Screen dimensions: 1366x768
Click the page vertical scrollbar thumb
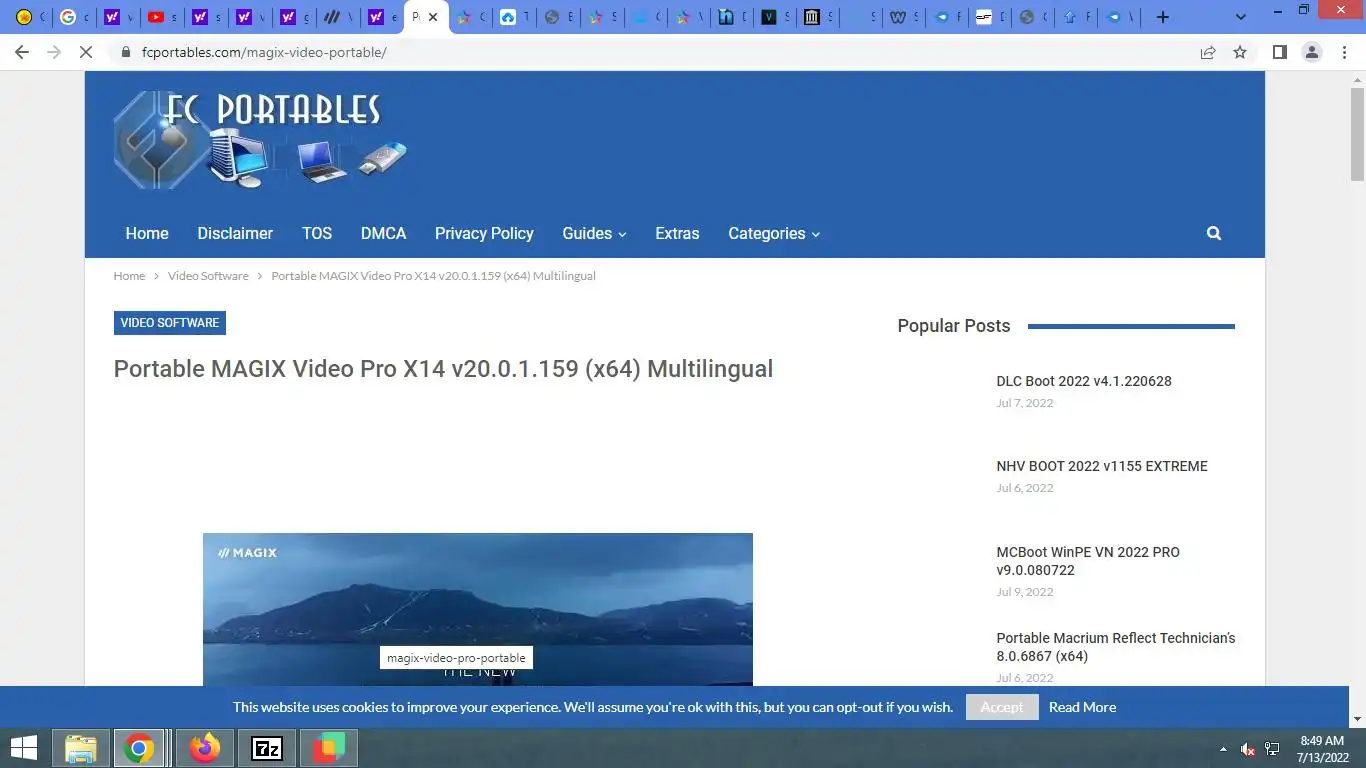click(1357, 133)
